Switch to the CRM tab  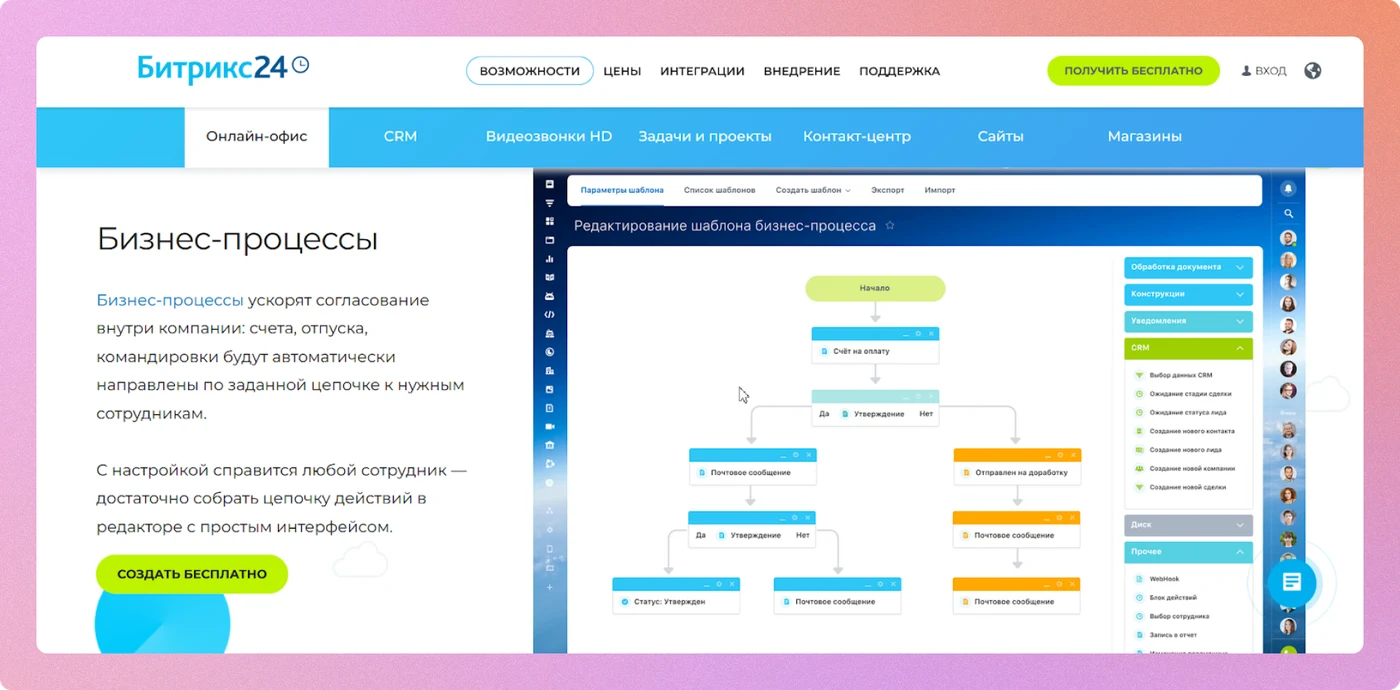click(x=400, y=137)
